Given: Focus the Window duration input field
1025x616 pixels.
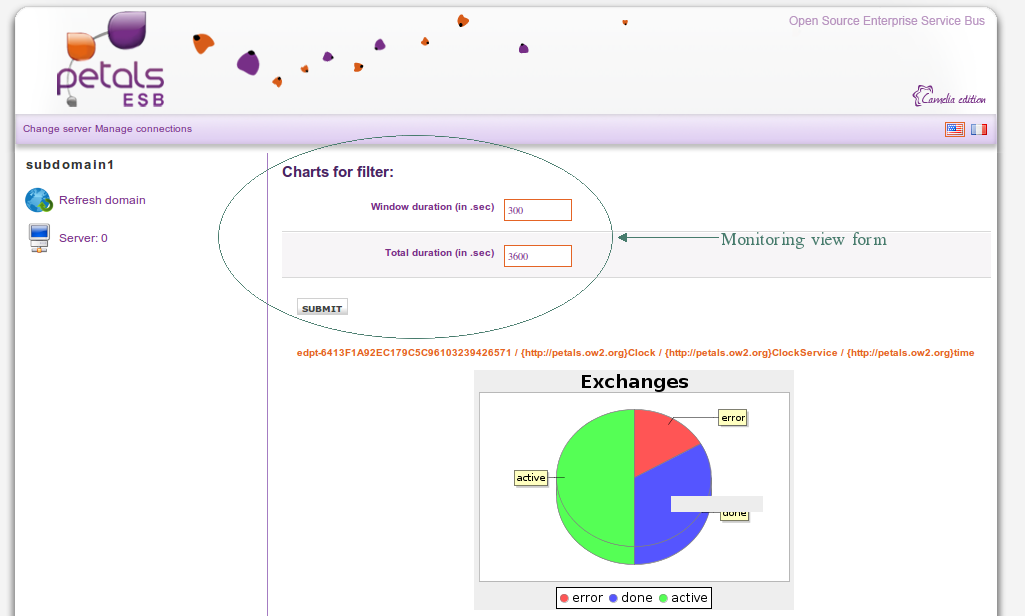Looking at the screenshot, I should tap(537, 210).
